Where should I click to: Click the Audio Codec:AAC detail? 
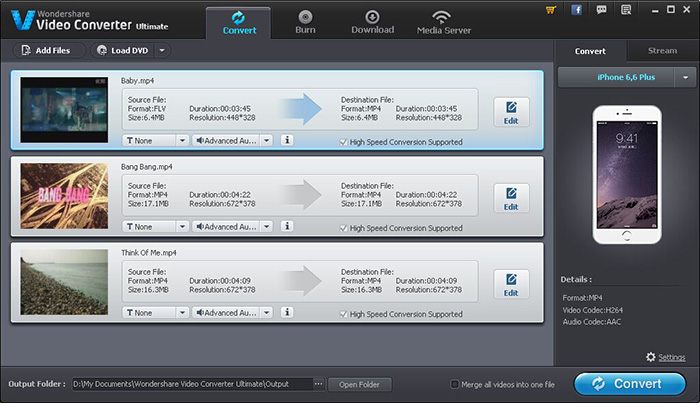pyautogui.click(x=592, y=322)
